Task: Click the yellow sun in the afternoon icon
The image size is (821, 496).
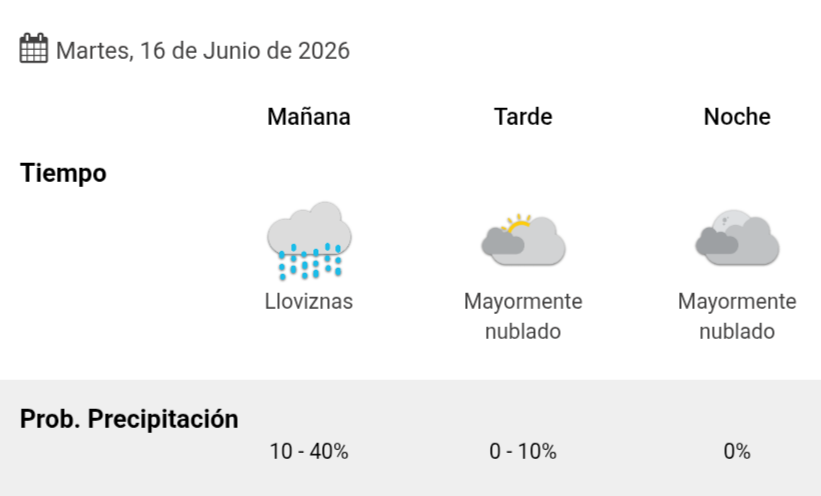Action: point(517,223)
